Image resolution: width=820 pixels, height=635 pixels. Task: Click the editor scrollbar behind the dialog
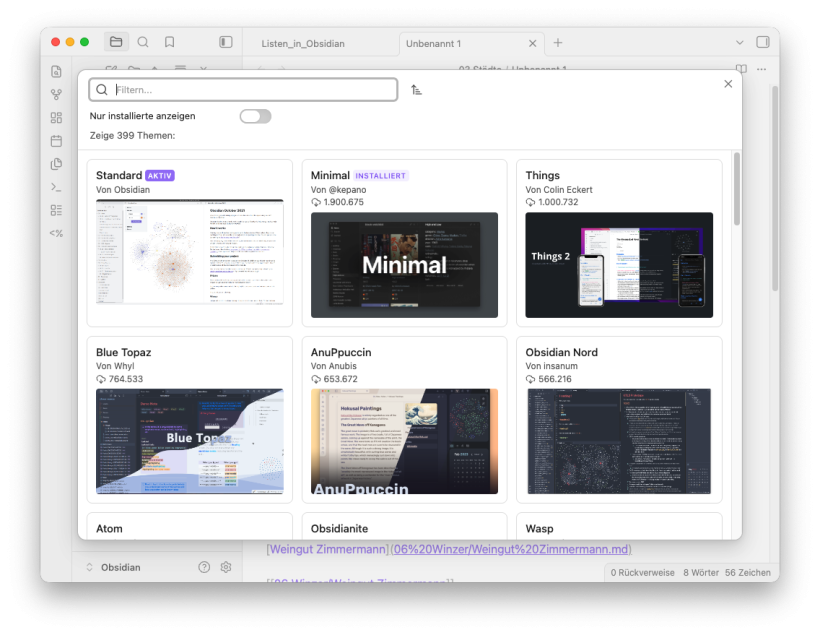775,188
